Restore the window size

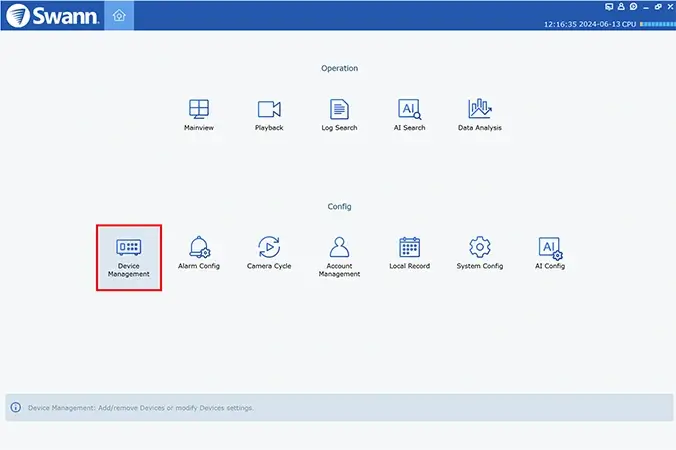657,7
